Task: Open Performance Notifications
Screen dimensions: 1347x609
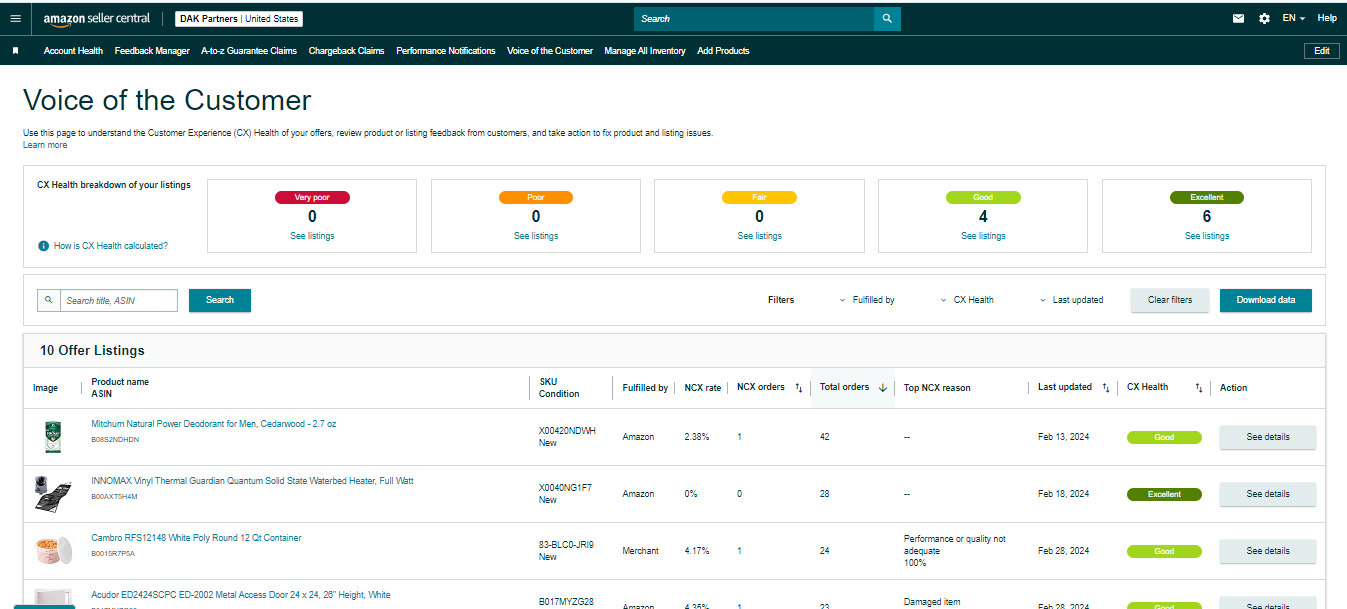Action: tap(446, 51)
